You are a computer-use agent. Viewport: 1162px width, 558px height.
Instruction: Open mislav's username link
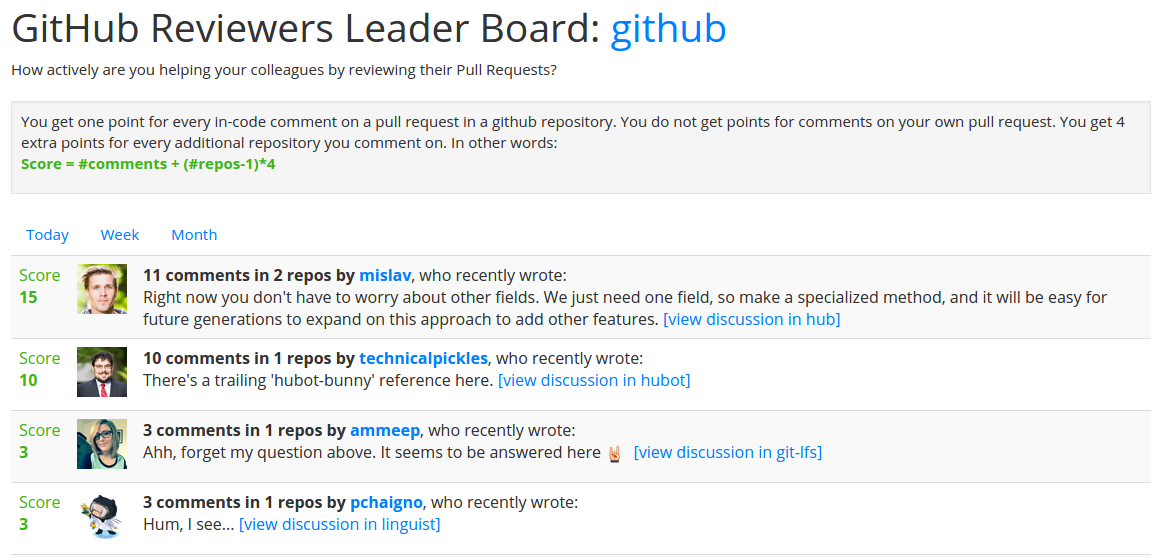tap(385, 276)
